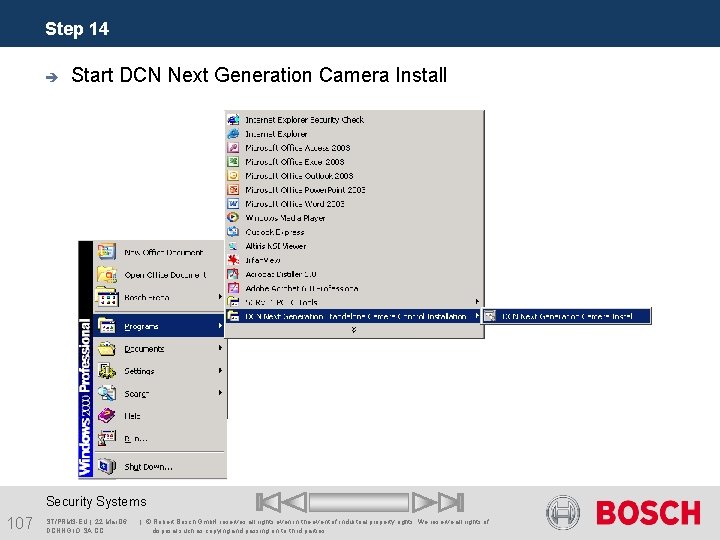Image resolution: width=720 pixels, height=540 pixels.
Task: Expand the Bosch submenu arrow
Action: [x=220, y=297]
